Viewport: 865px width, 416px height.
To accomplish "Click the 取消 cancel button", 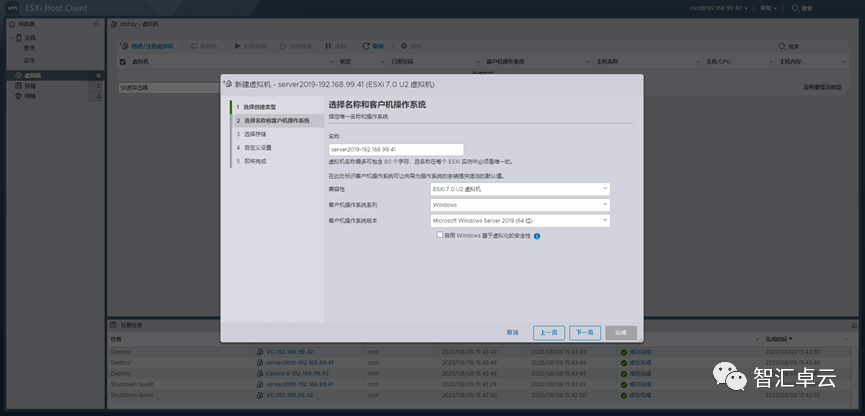I will 512,333.
